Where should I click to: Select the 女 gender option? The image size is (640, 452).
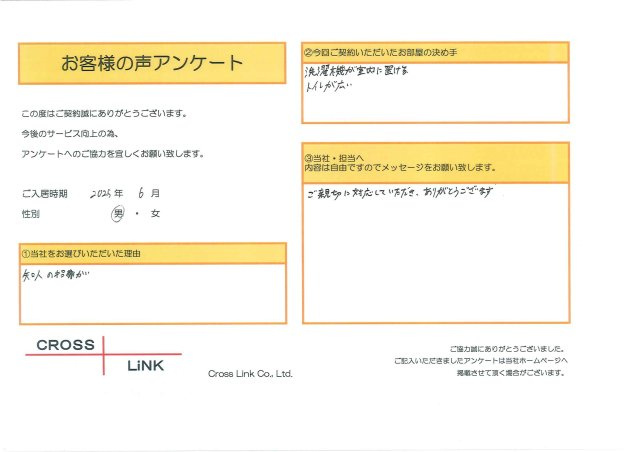pyautogui.click(x=155, y=213)
